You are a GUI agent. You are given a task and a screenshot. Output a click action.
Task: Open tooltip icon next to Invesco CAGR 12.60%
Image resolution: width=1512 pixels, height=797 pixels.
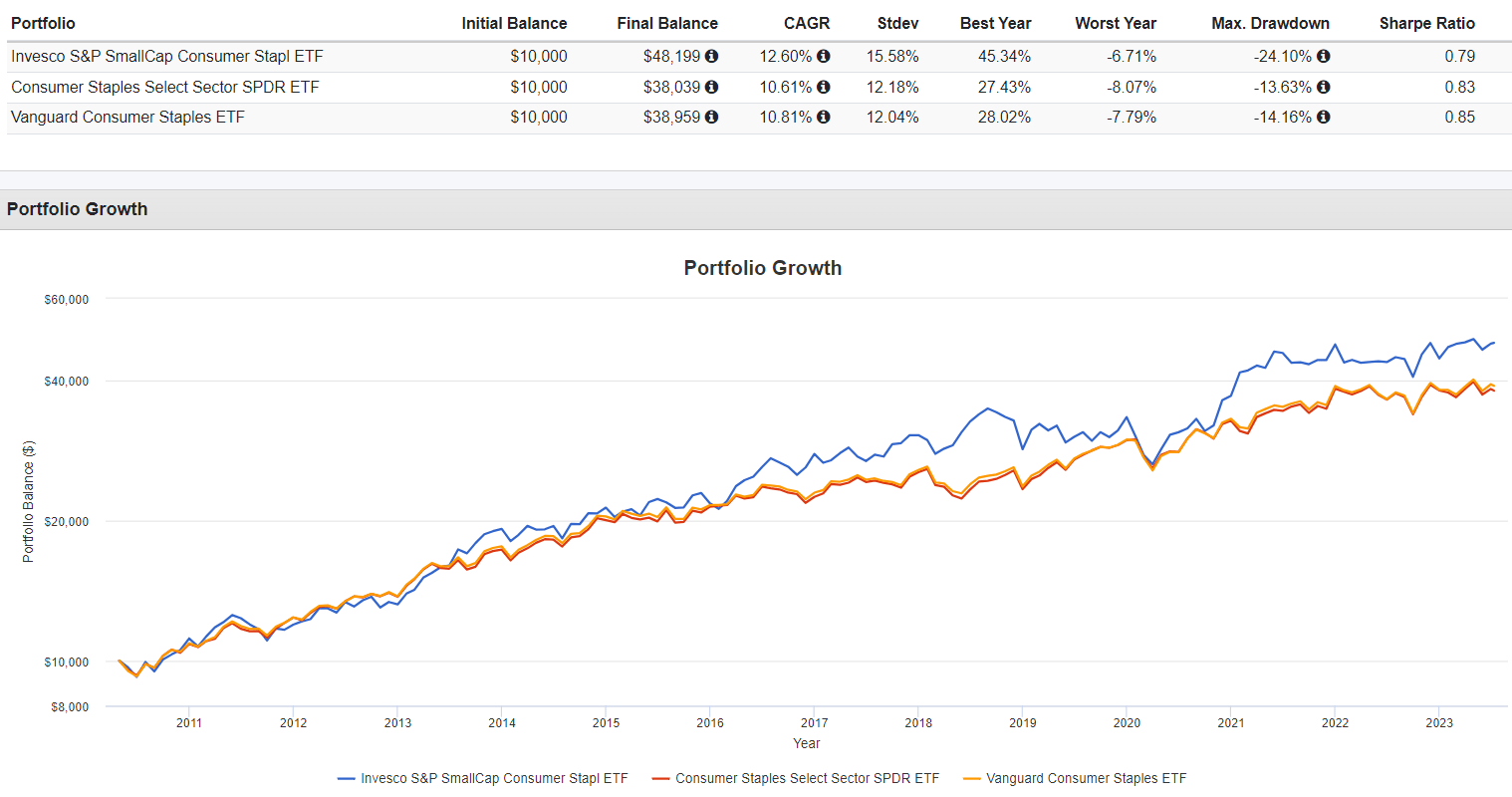click(x=825, y=57)
